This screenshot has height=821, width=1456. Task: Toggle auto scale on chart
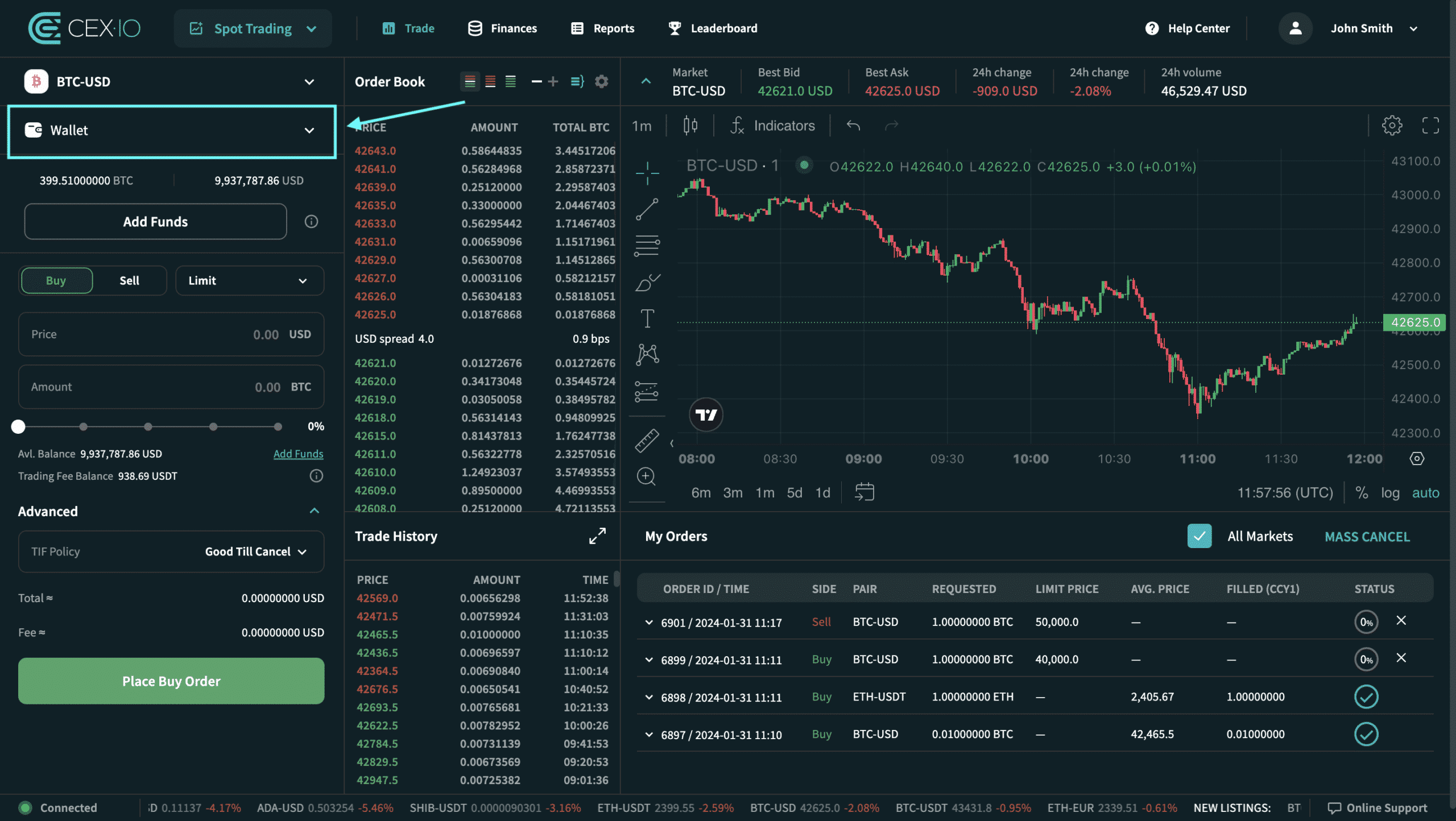coord(1425,492)
